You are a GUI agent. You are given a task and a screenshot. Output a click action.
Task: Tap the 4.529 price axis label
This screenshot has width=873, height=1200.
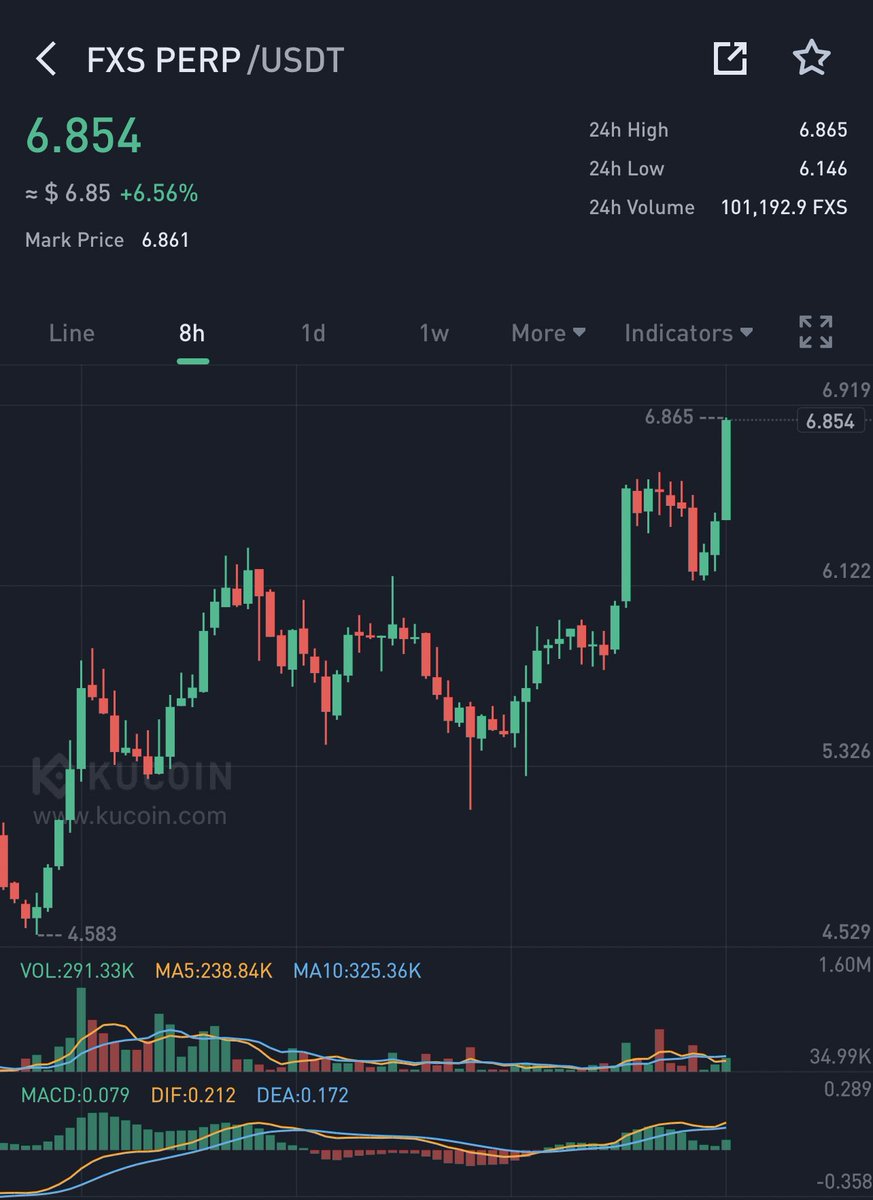[x=847, y=933]
